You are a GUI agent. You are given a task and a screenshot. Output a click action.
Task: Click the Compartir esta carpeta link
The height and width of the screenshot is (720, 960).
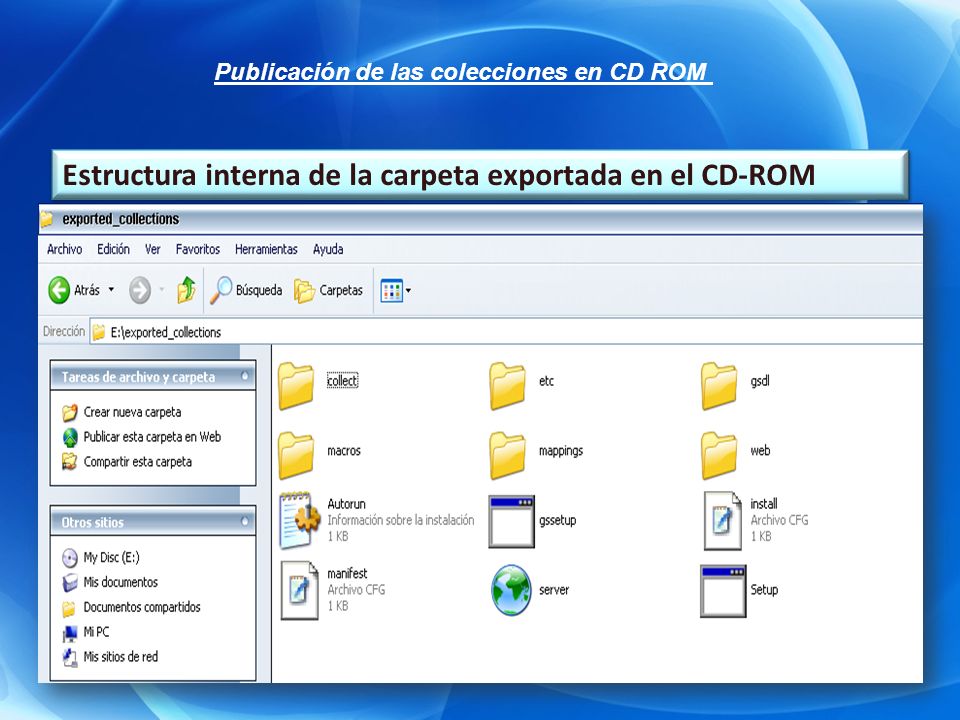point(138,462)
